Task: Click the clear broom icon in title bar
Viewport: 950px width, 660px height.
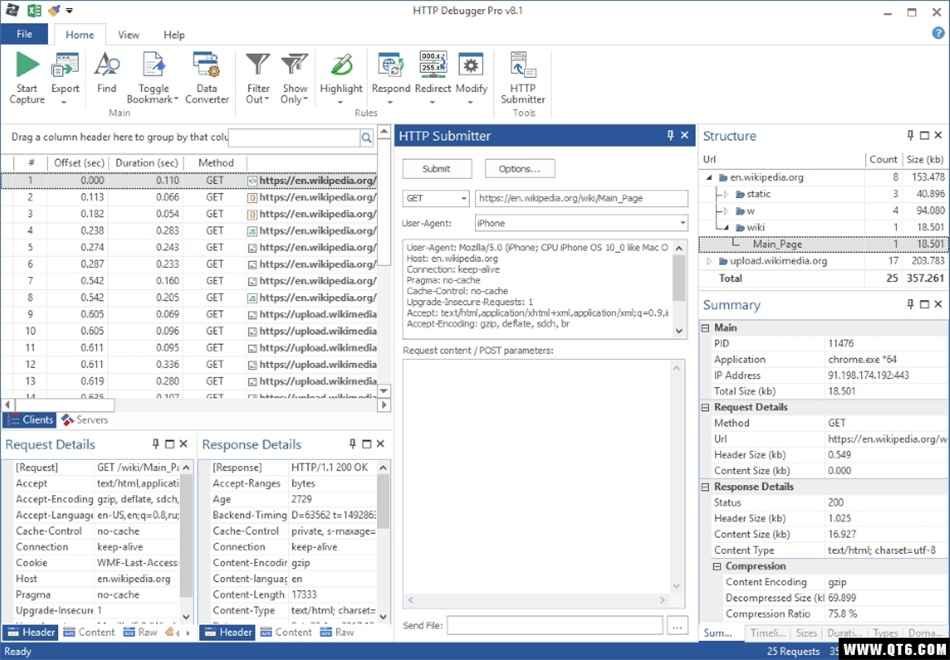Action: [x=53, y=10]
